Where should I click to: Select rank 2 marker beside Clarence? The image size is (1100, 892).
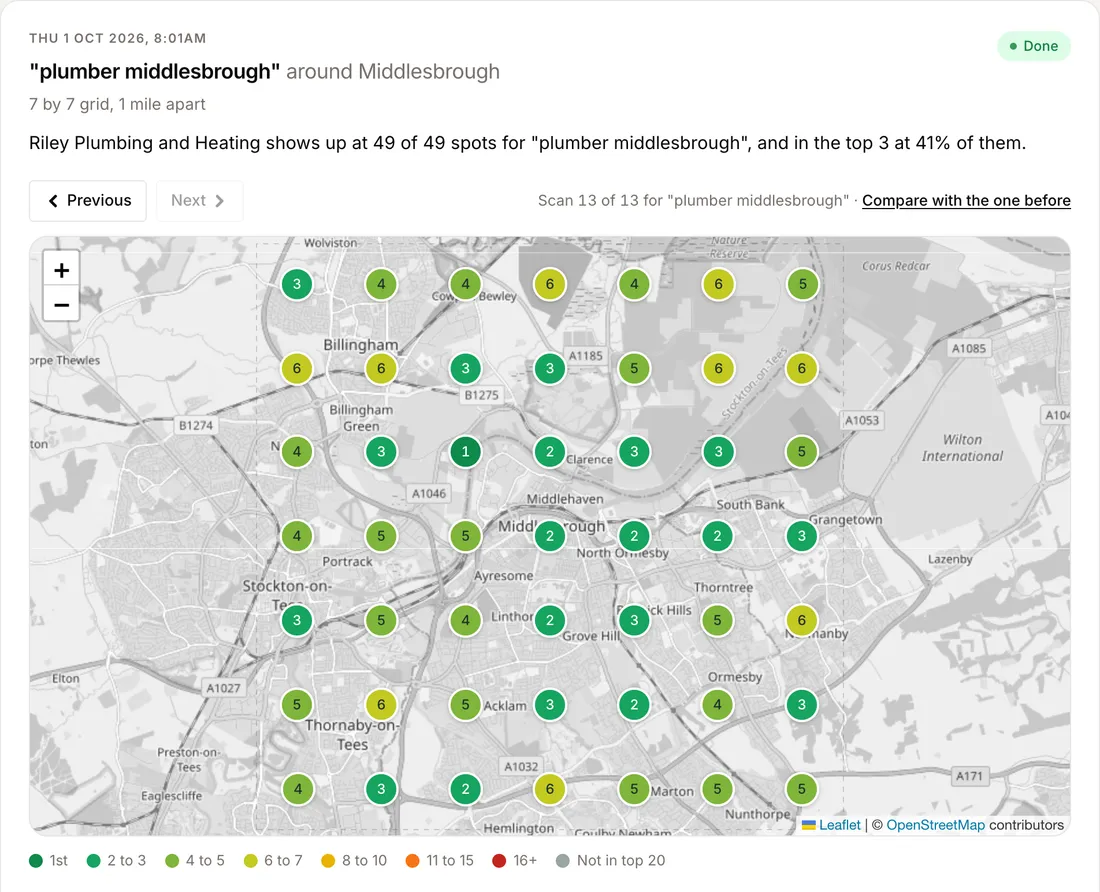tap(549, 452)
